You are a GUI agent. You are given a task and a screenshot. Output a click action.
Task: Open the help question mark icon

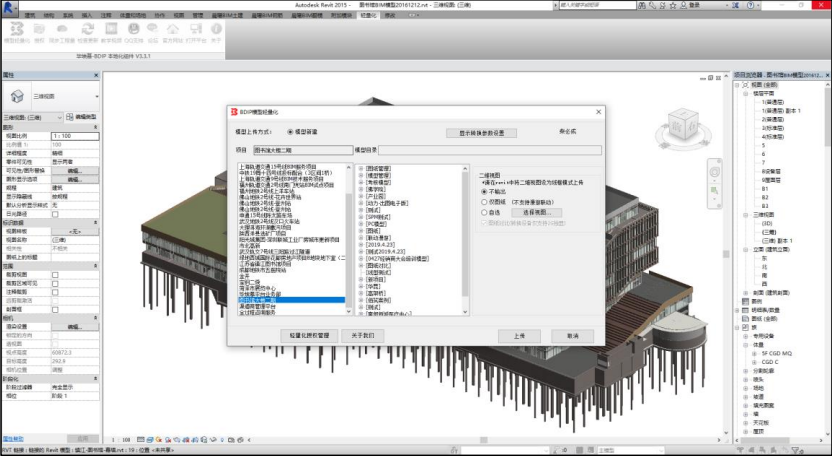tap(750, 5)
